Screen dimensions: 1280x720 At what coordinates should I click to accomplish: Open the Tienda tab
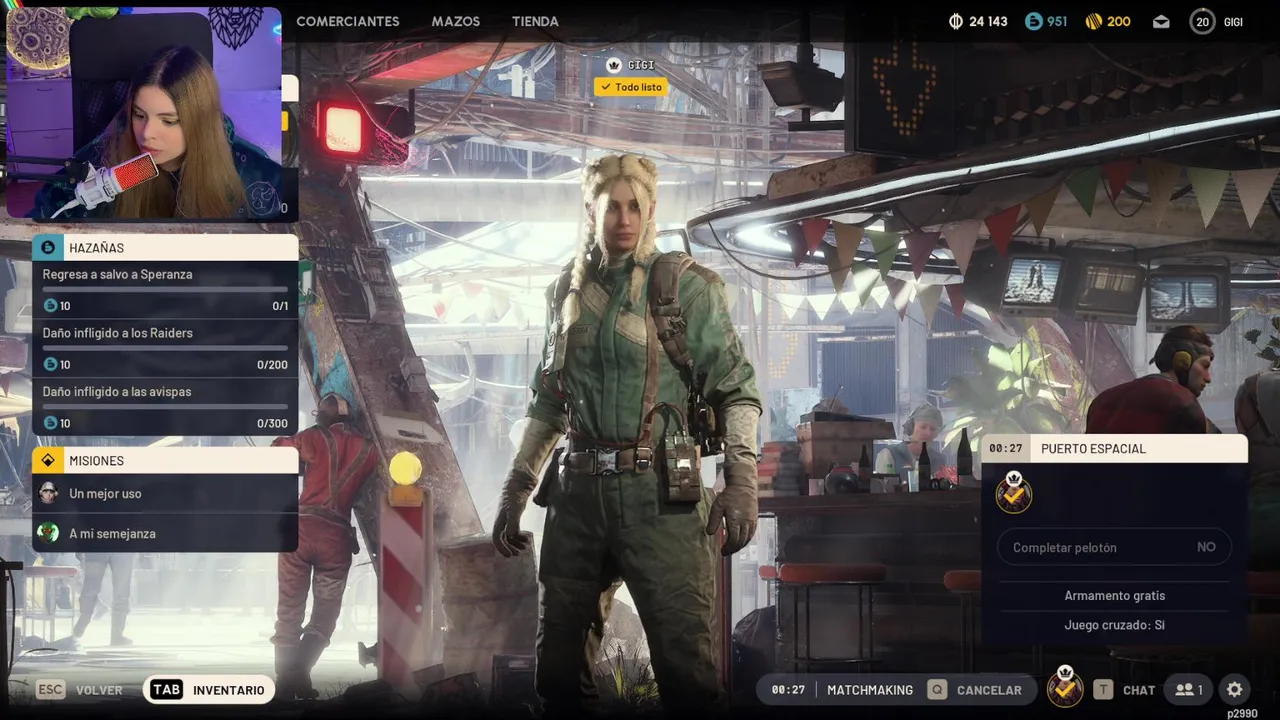click(x=535, y=21)
